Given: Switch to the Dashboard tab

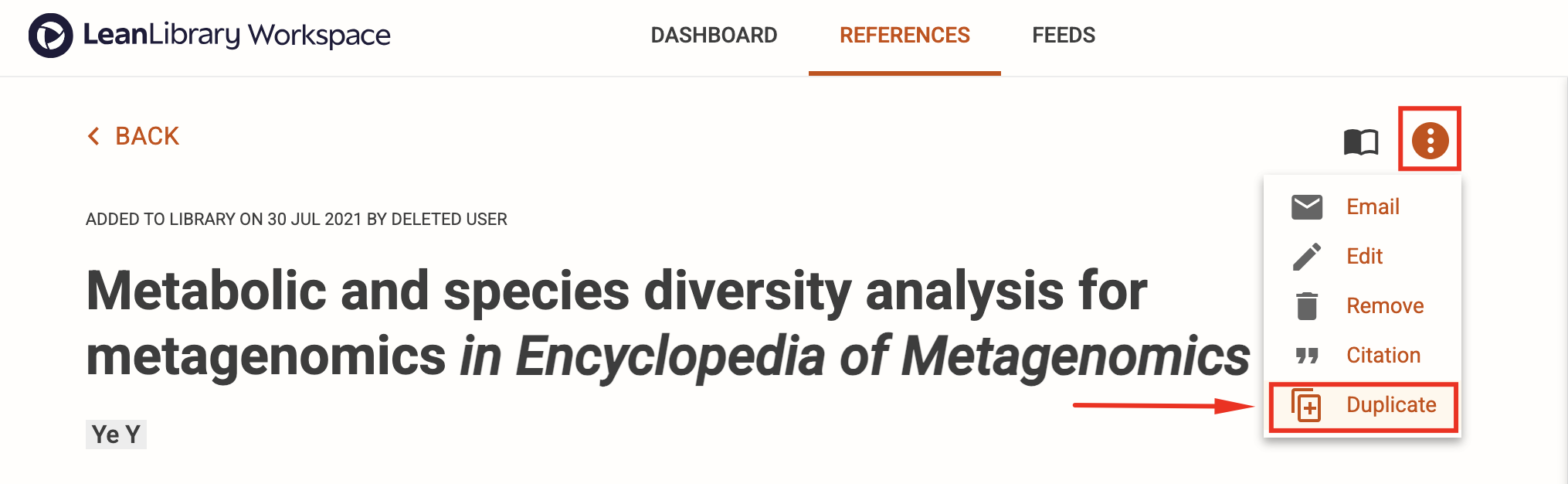Looking at the screenshot, I should (x=714, y=36).
